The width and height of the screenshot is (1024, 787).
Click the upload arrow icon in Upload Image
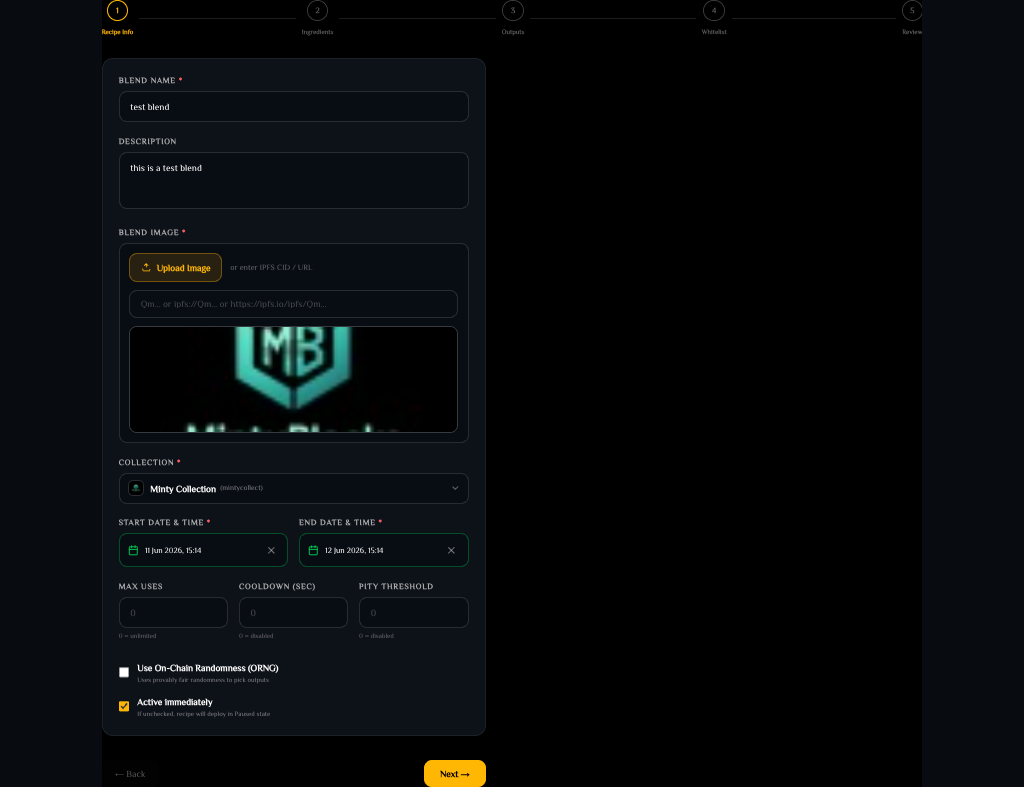point(146,267)
